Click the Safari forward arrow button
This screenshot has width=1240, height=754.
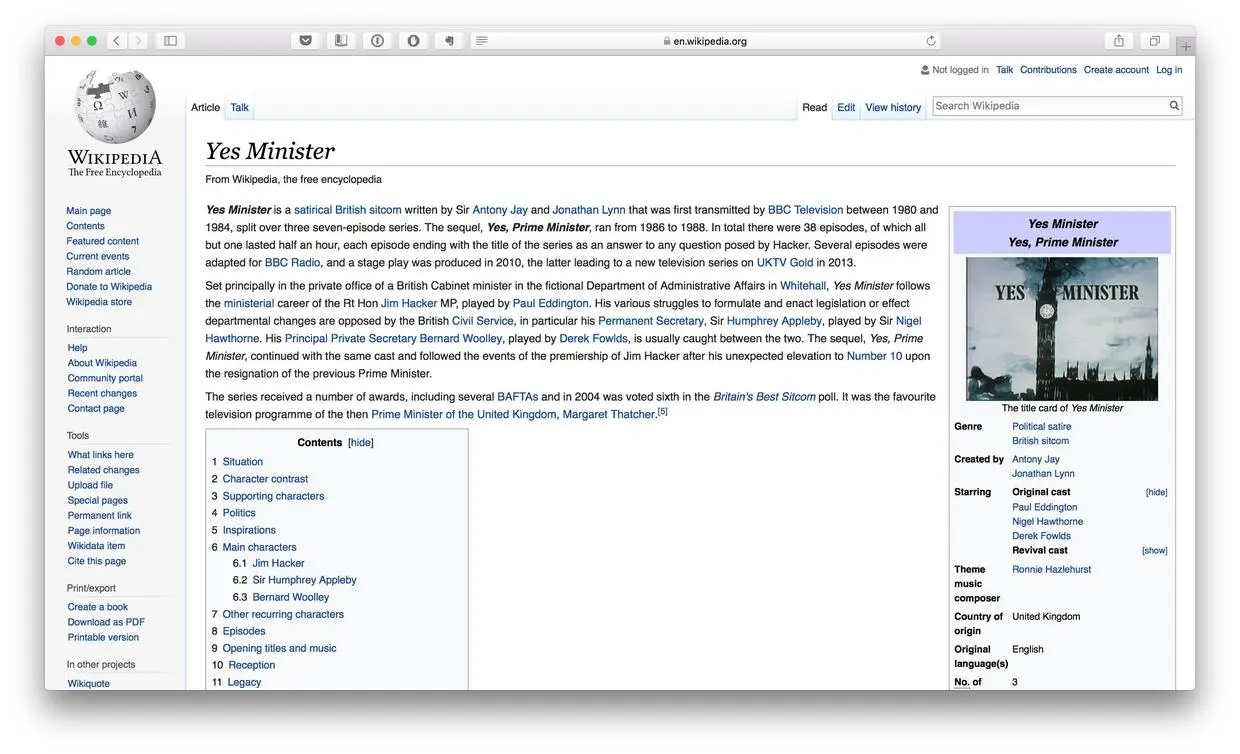138,41
